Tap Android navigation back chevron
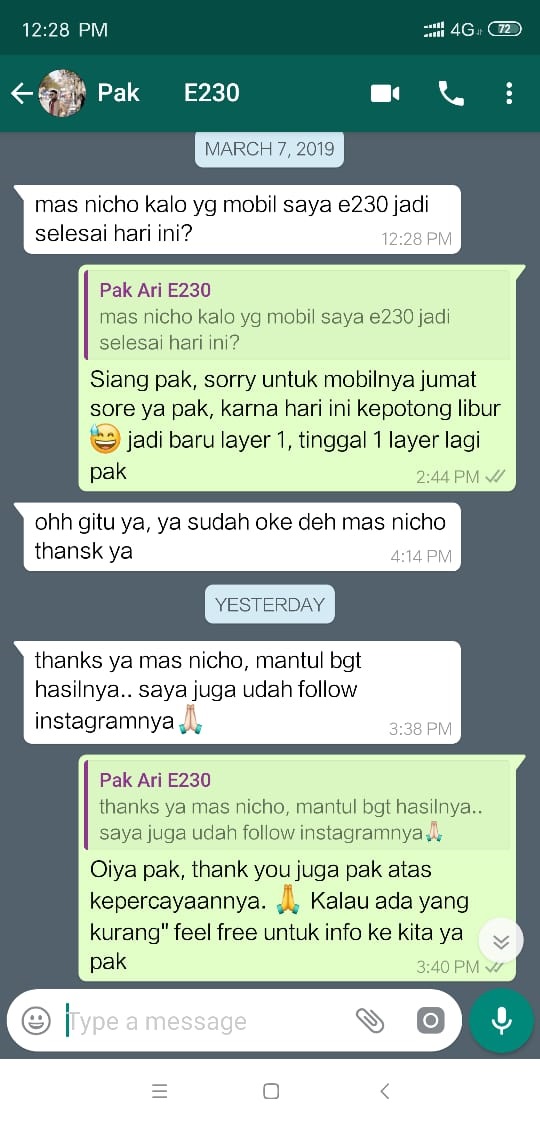Image resolution: width=540 pixels, height=1124 pixels. coord(384,1091)
